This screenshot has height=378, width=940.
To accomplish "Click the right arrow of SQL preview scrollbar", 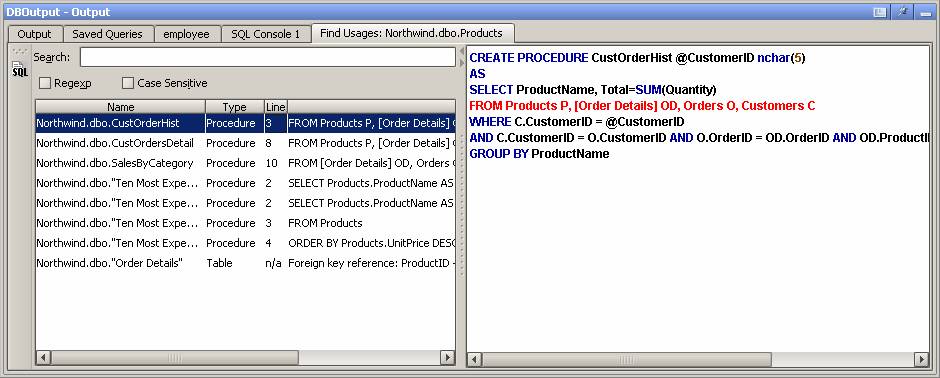I will (921, 359).
